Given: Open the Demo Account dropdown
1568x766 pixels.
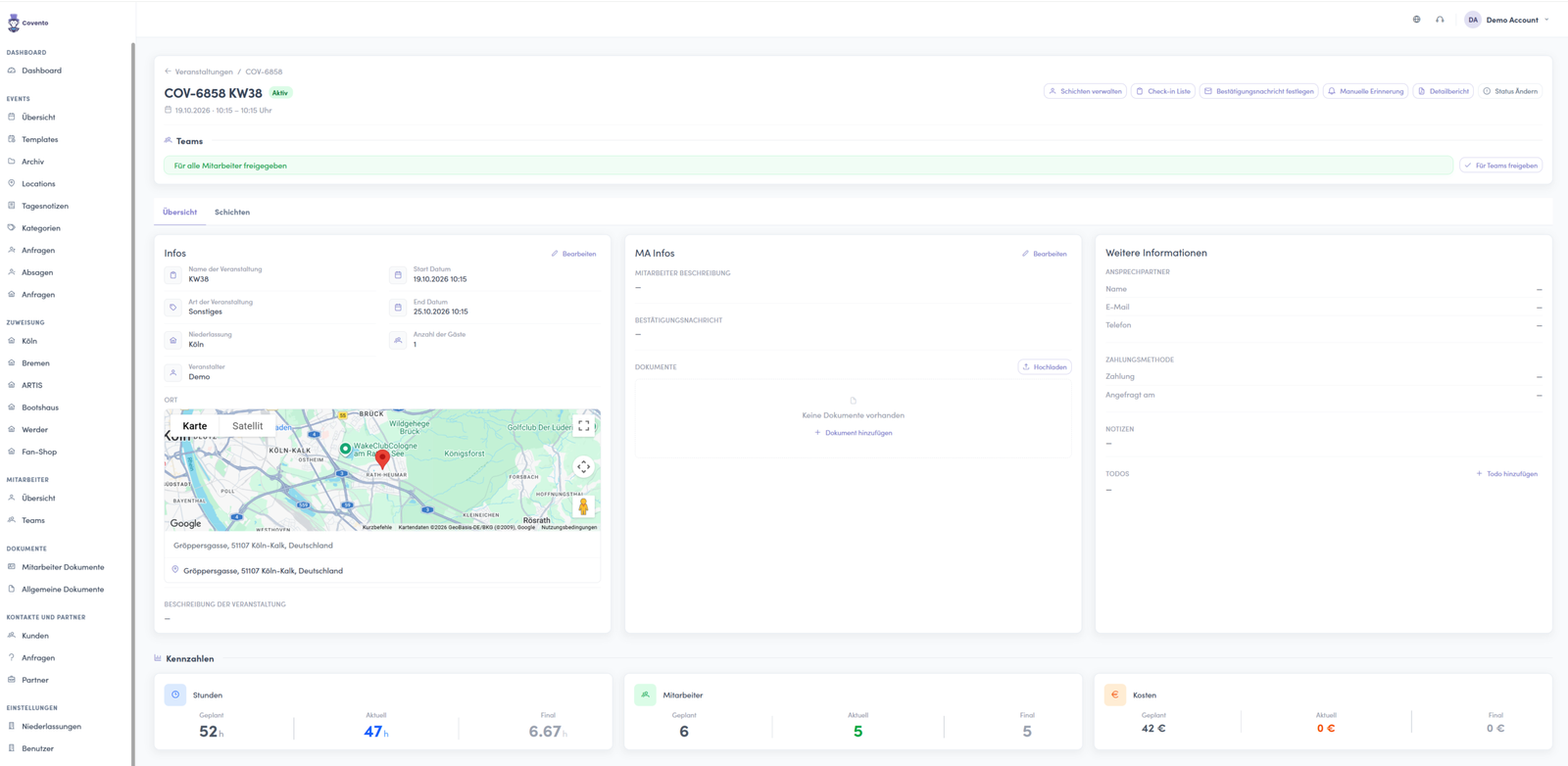Looking at the screenshot, I should 1507,20.
